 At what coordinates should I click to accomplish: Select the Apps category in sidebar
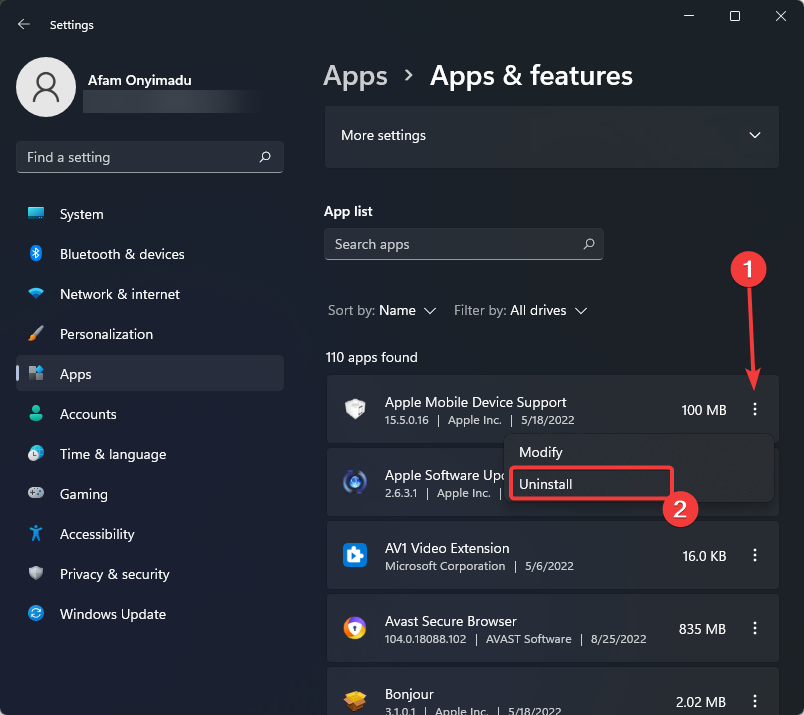point(150,373)
